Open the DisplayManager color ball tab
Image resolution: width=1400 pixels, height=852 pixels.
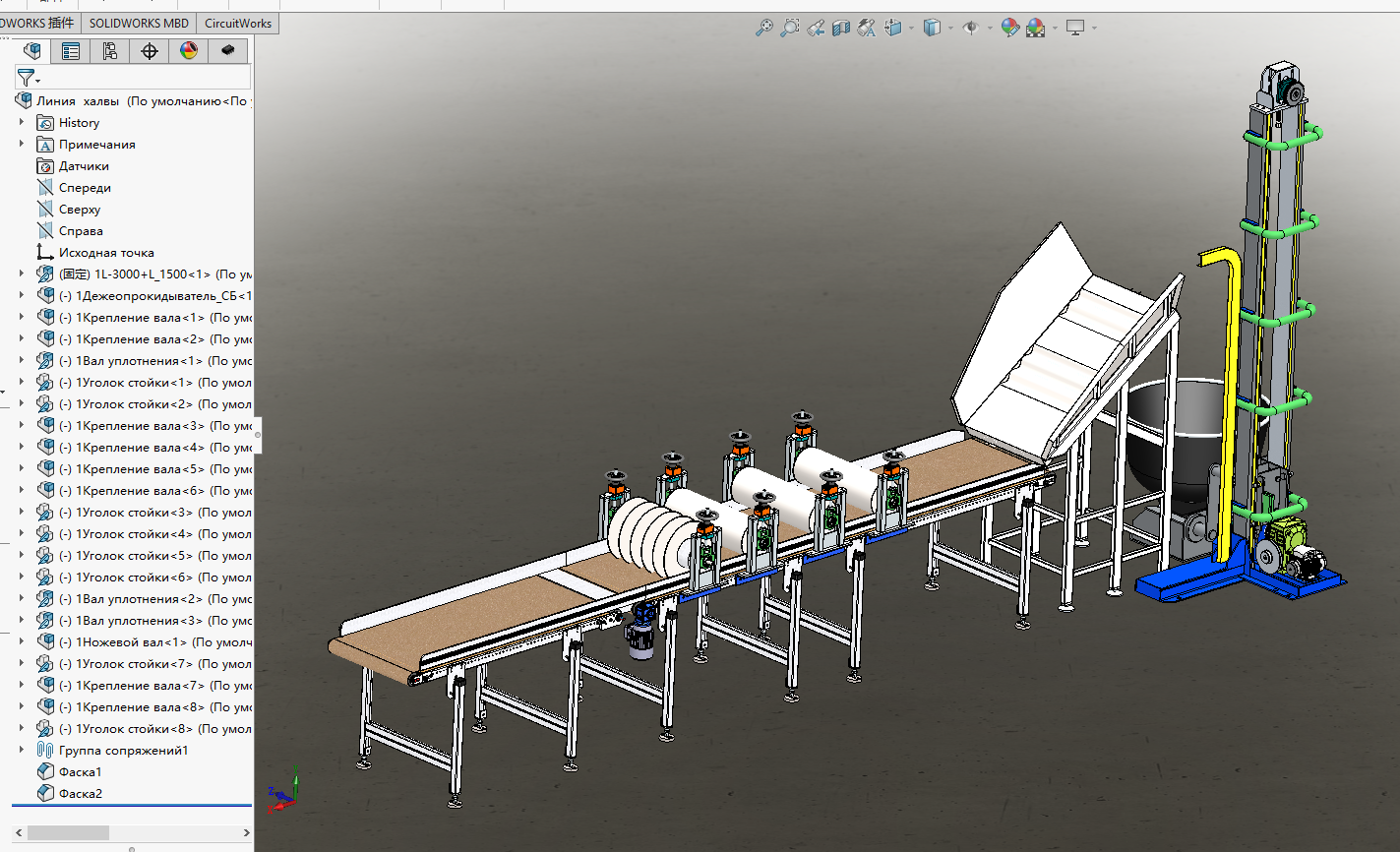[x=189, y=50]
